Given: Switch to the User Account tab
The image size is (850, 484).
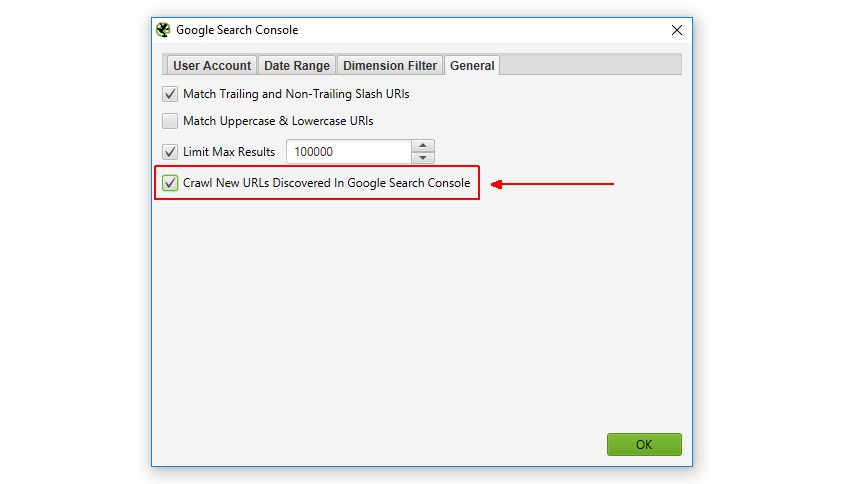Looking at the screenshot, I should (x=211, y=66).
